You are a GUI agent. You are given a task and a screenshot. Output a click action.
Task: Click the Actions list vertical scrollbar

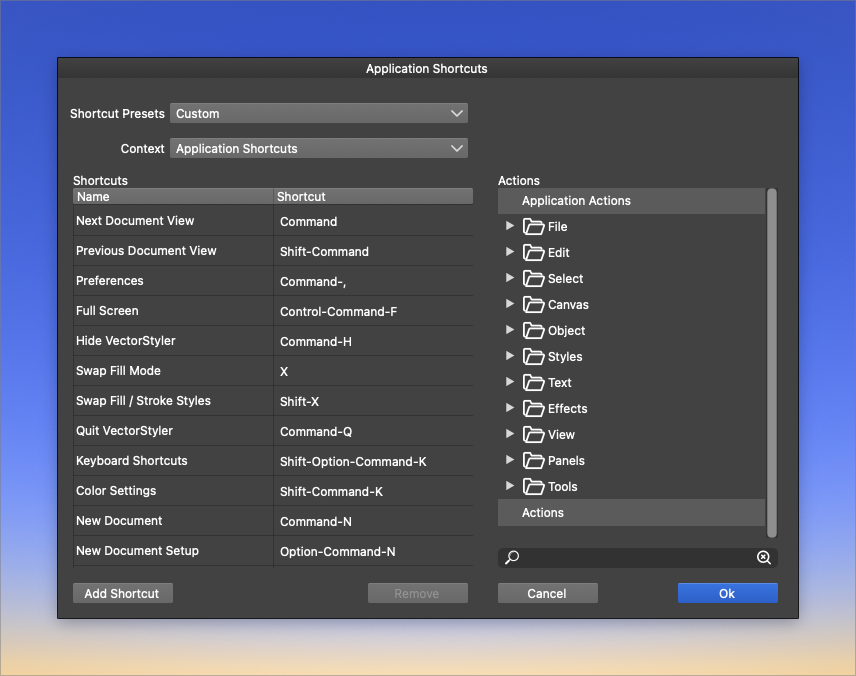tap(772, 360)
